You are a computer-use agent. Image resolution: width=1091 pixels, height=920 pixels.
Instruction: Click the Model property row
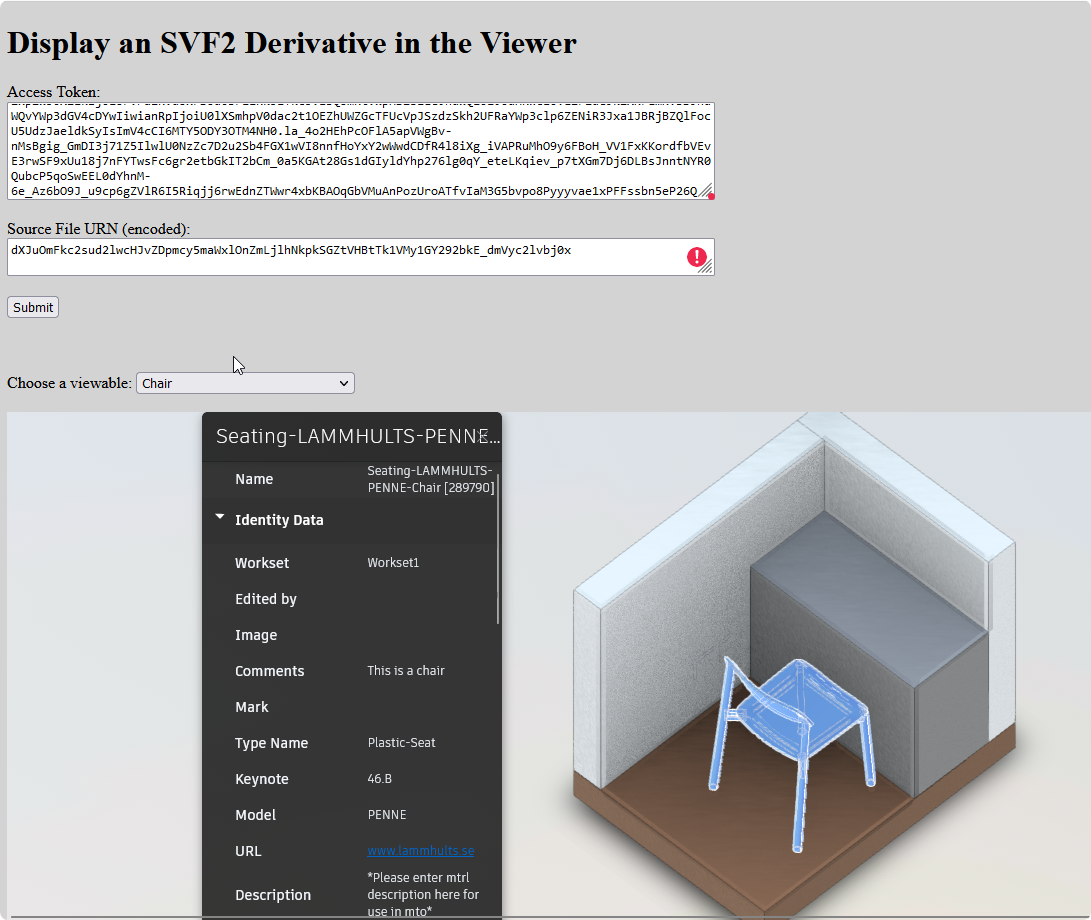[350, 815]
